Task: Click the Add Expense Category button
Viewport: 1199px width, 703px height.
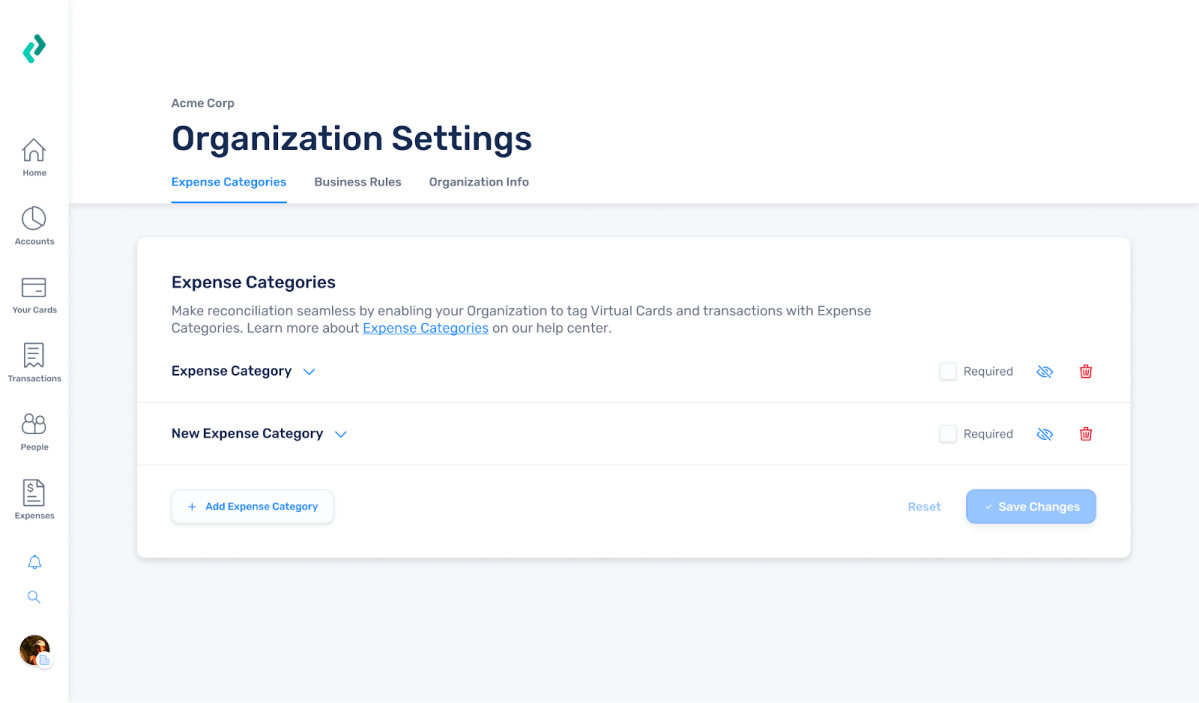Action: point(252,507)
